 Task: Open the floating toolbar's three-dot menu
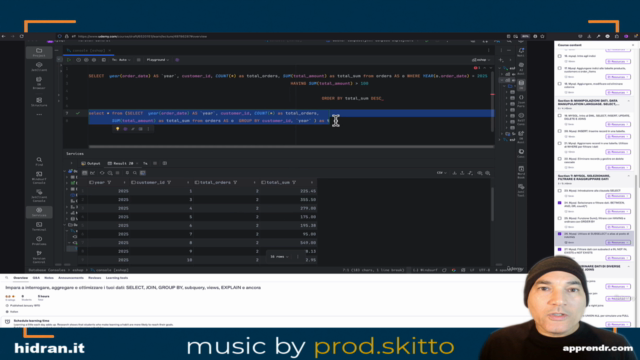click(x=148, y=129)
